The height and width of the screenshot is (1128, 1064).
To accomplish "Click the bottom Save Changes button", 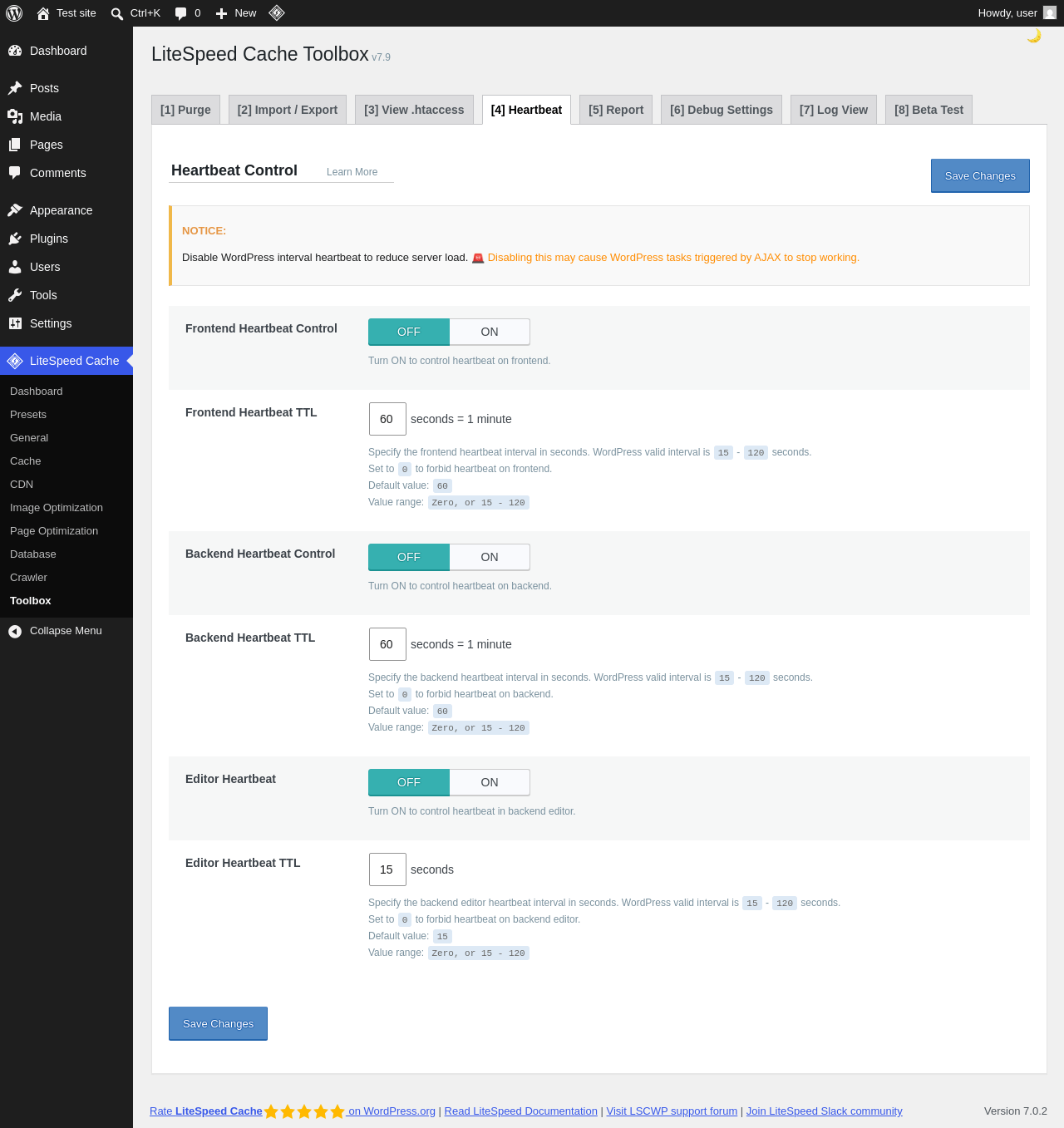I will coord(218,1023).
